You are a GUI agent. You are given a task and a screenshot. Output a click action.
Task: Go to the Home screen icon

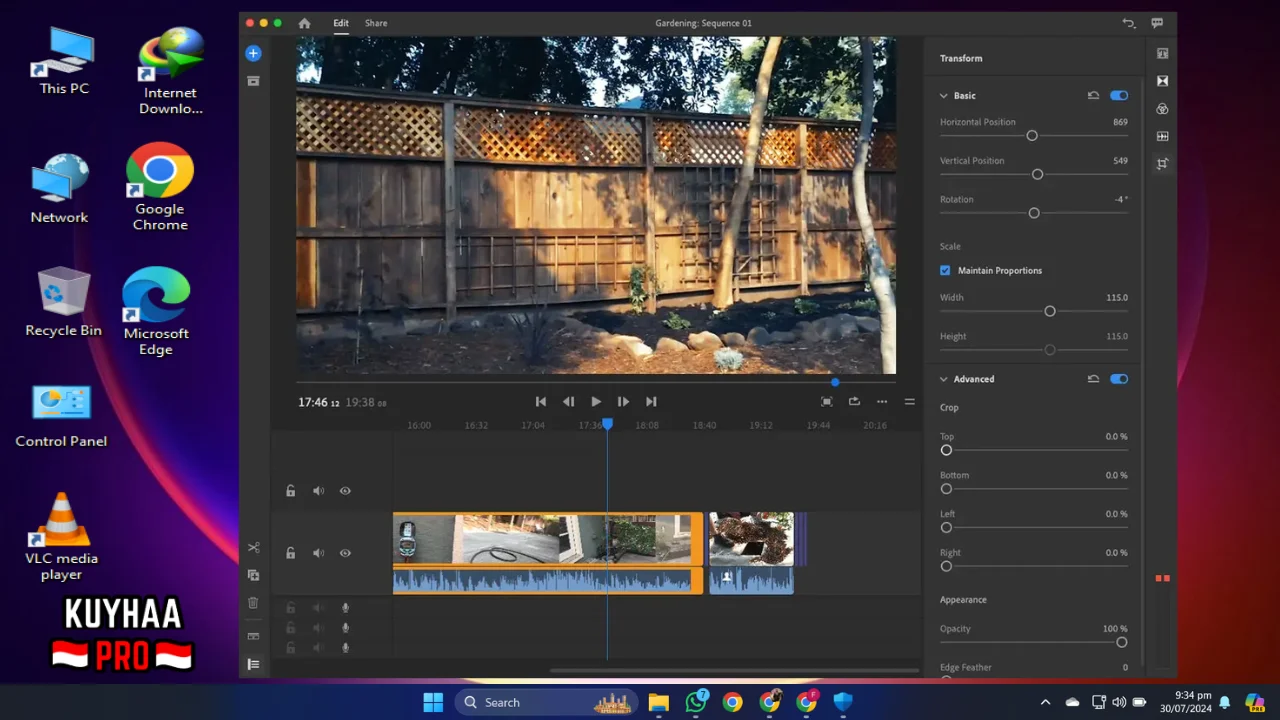point(304,23)
